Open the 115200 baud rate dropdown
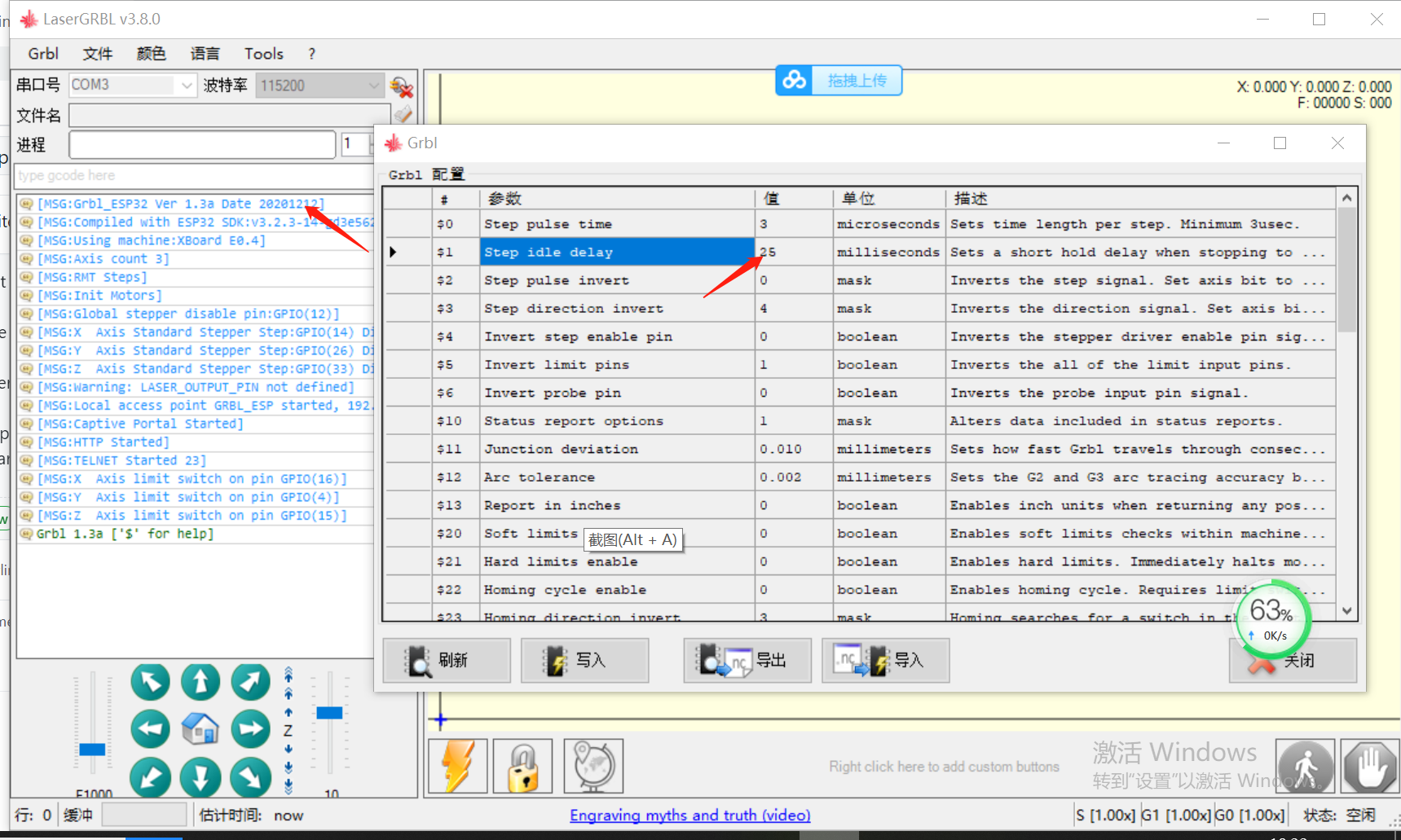The height and width of the screenshot is (840, 1401). pyautogui.click(x=373, y=85)
